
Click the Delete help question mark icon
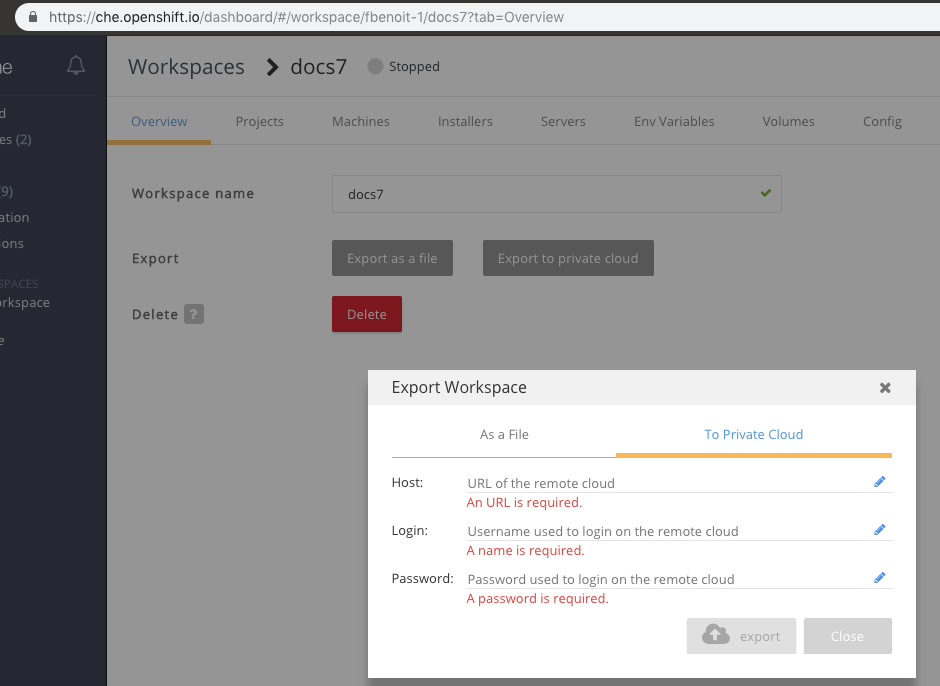pos(194,314)
